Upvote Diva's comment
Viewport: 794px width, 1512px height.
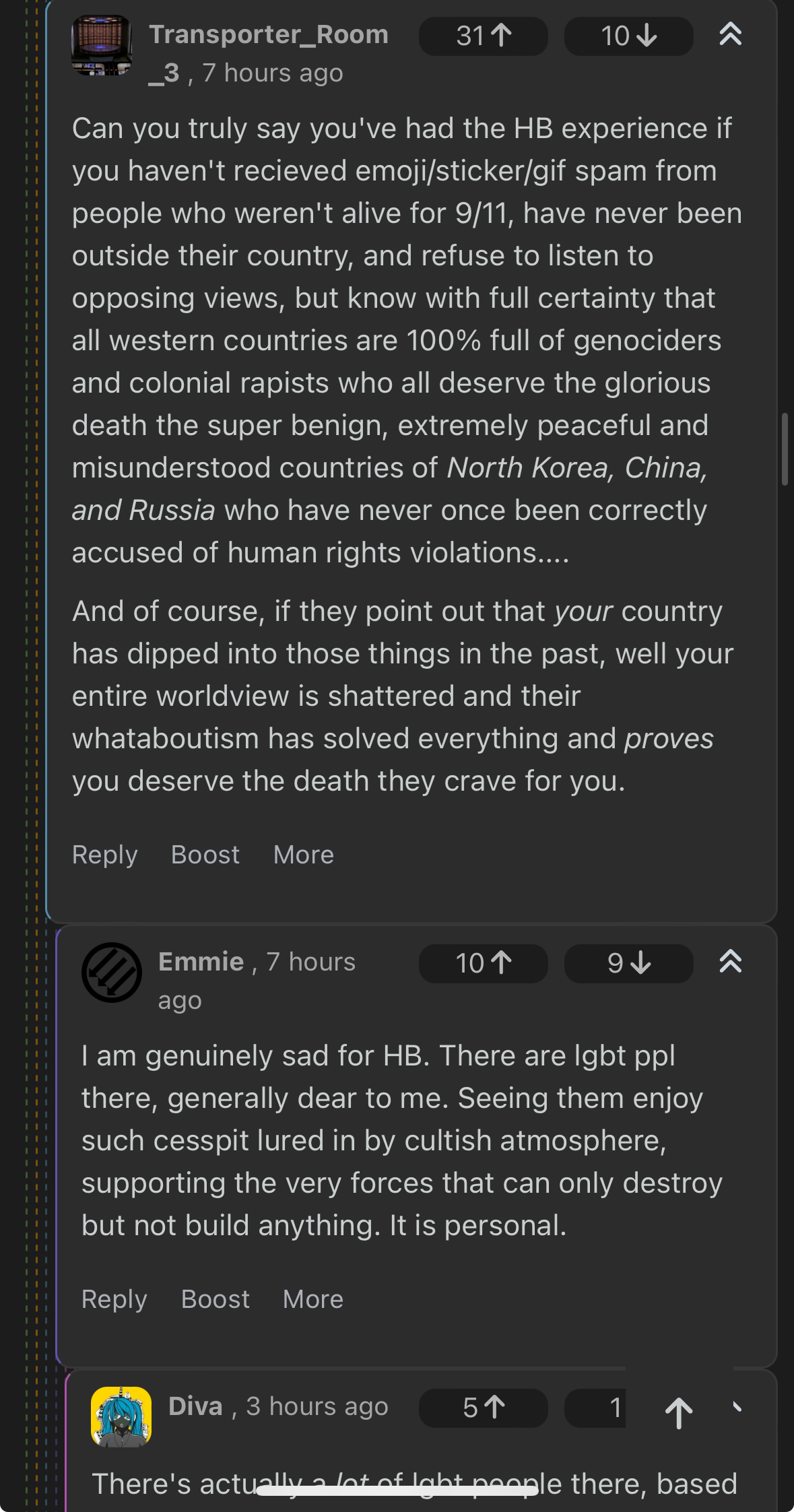pyautogui.click(x=483, y=1408)
